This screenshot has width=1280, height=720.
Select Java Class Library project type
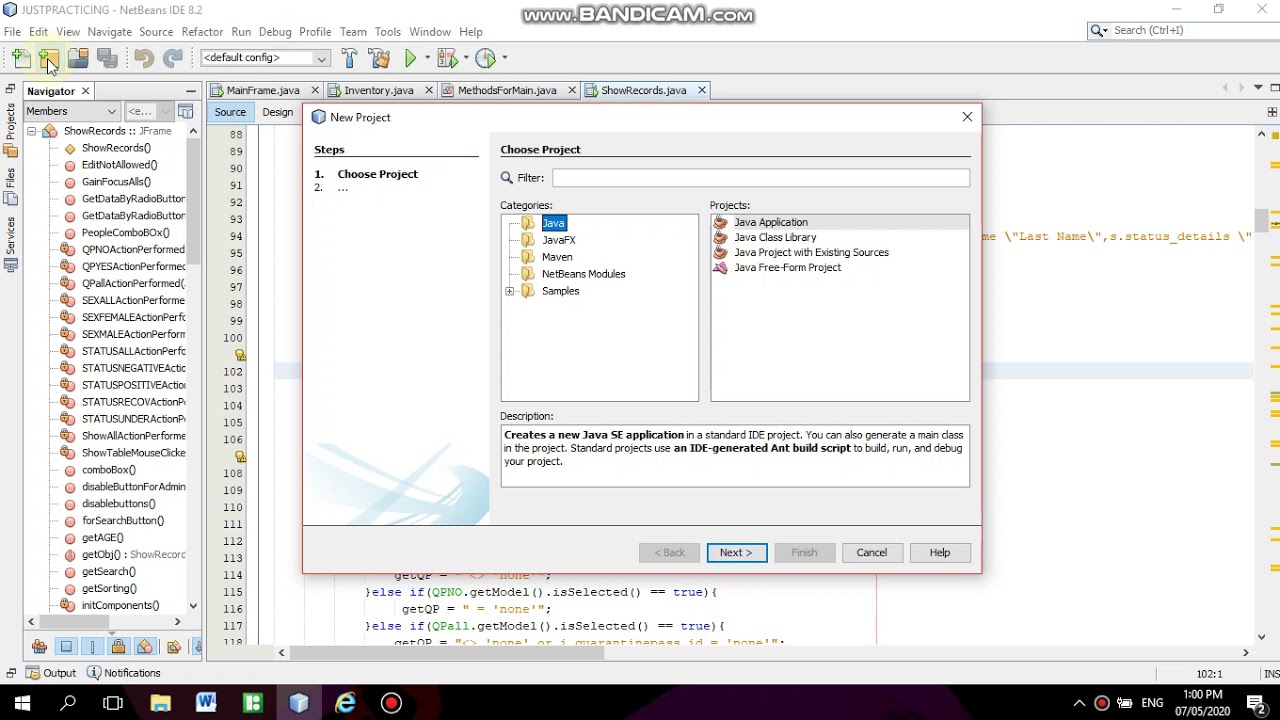[774, 238]
